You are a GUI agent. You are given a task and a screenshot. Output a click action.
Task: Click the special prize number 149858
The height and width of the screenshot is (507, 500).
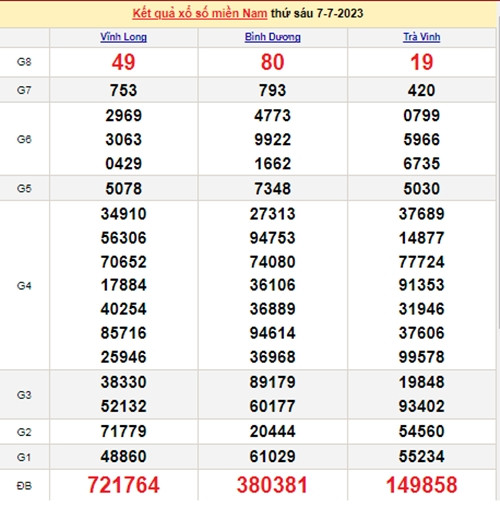click(422, 485)
